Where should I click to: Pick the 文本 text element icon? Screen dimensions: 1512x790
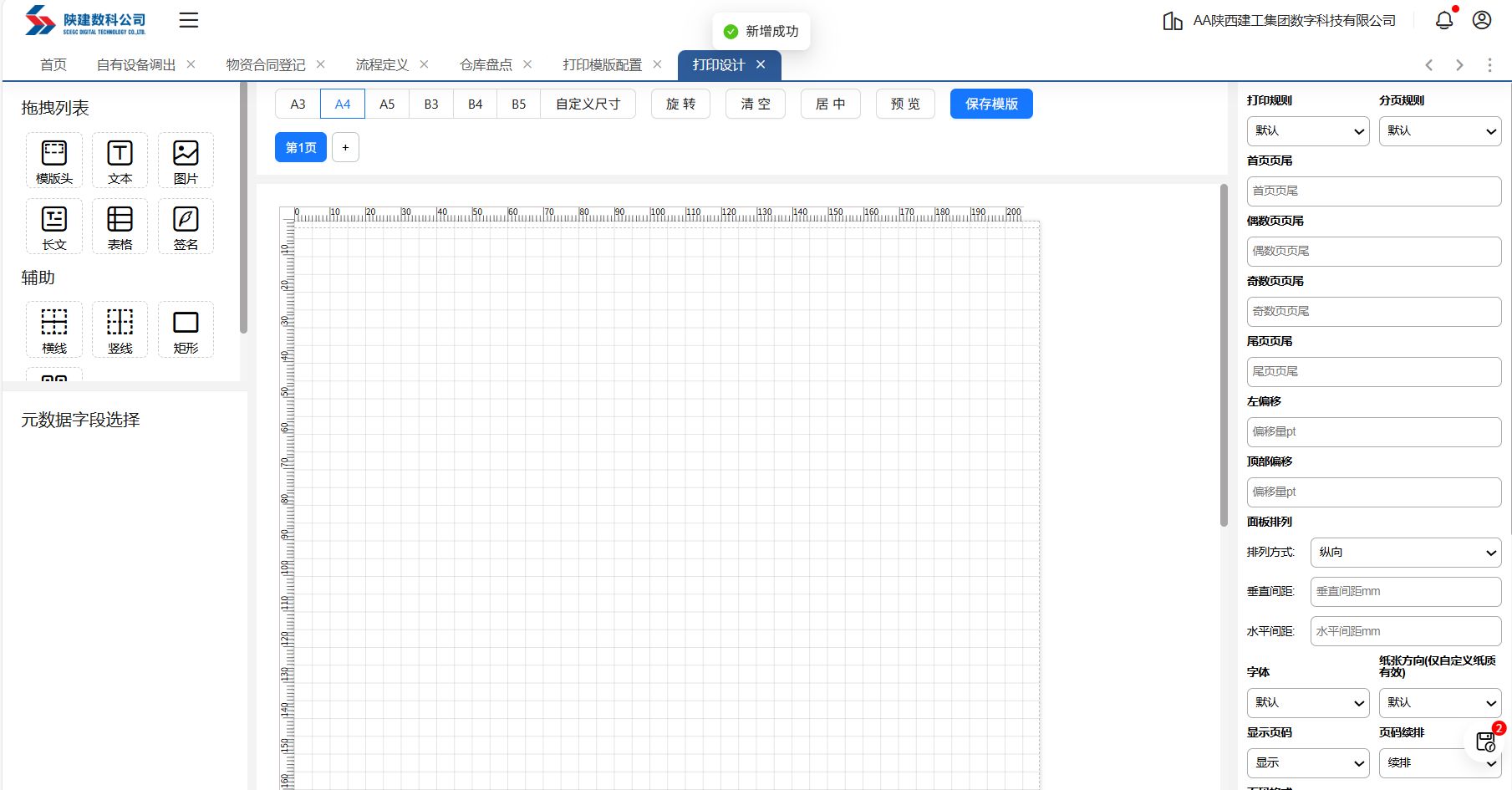coord(120,161)
